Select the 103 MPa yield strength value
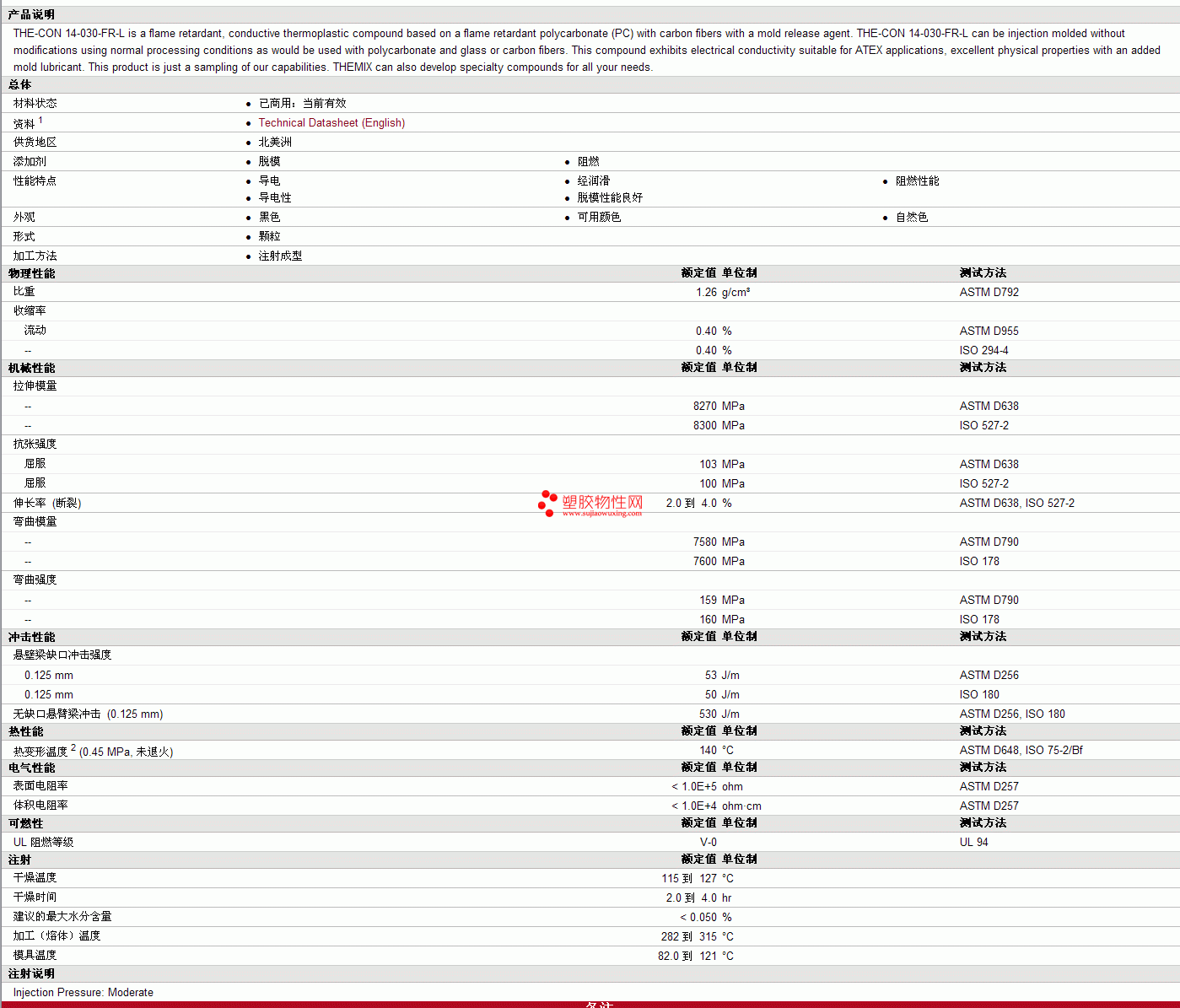The image size is (1180, 1008). coord(722,465)
